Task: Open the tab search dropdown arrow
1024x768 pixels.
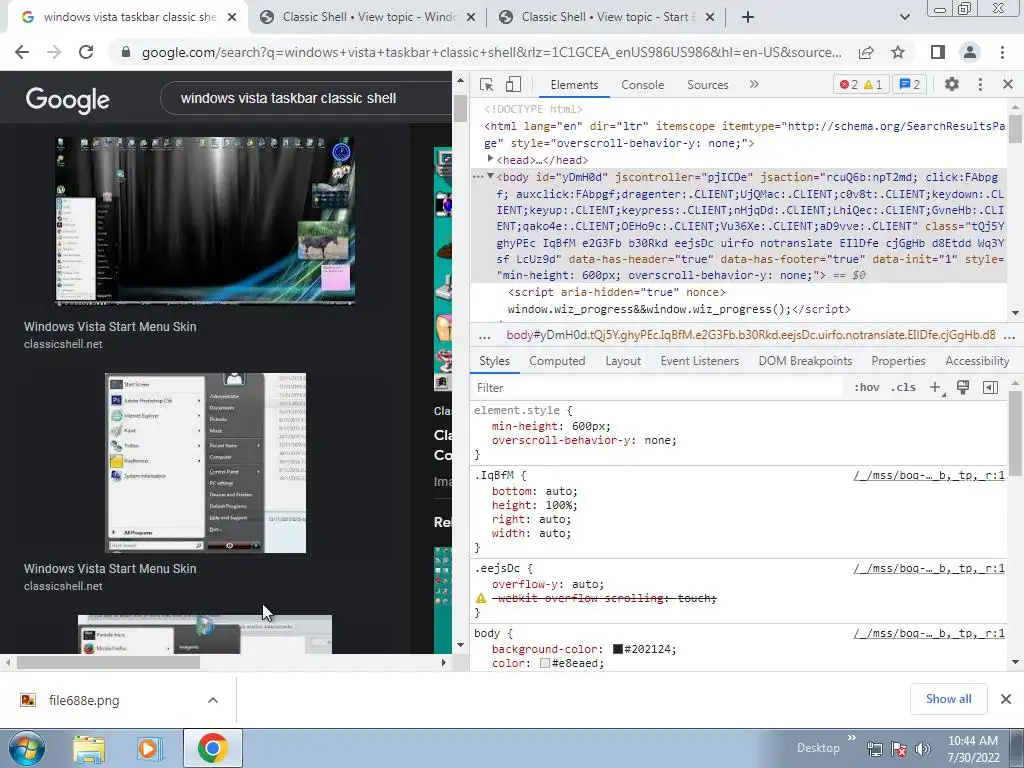Action: point(904,17)
